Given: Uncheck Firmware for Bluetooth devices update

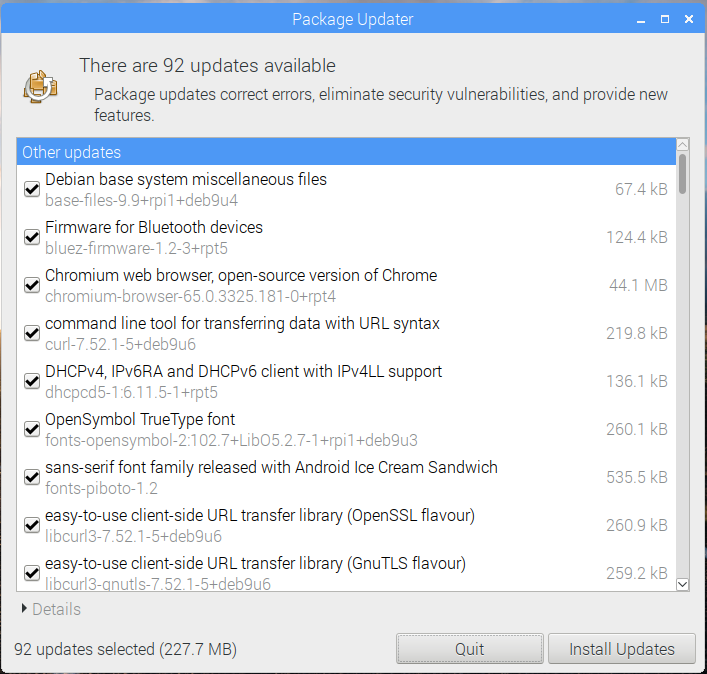Looking at the screenshot, I should coord(32,237).
